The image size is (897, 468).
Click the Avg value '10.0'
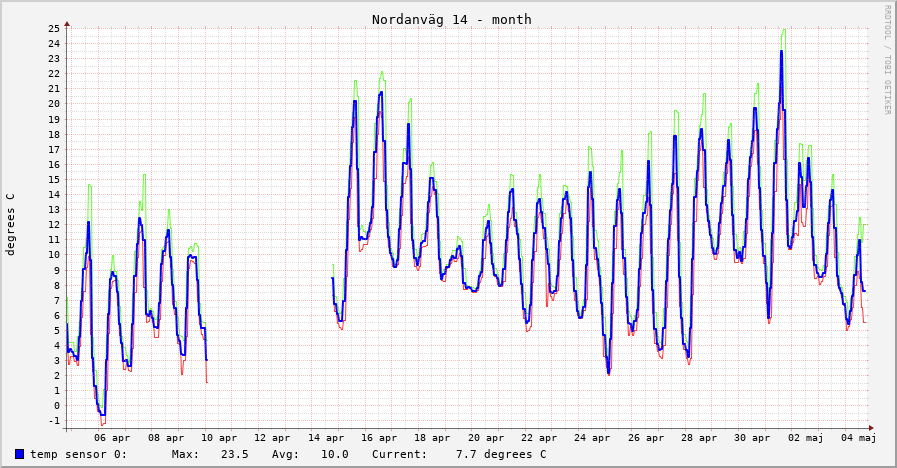[335, 454]
